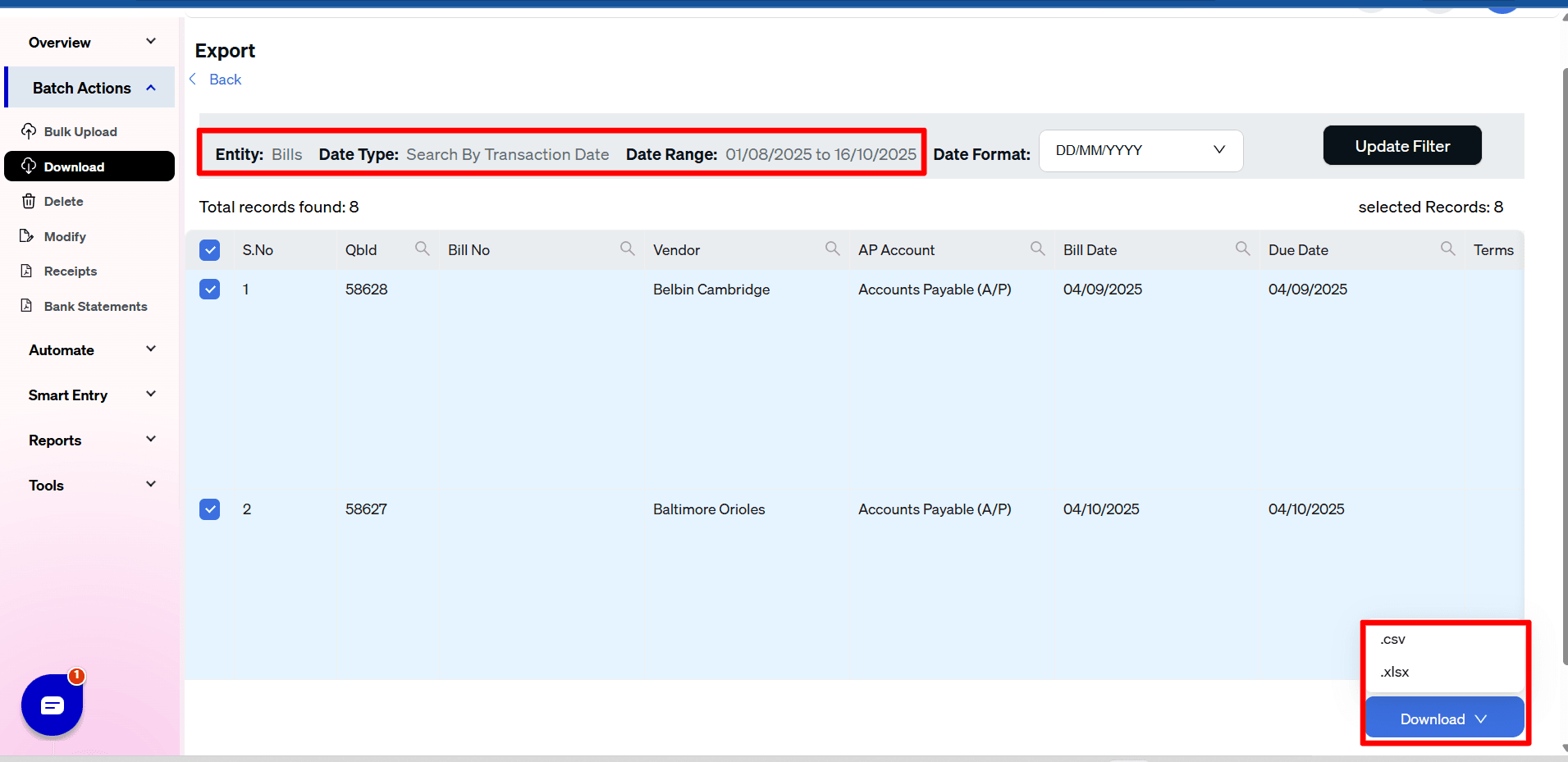1568x762 pixels.
Task: Click the Bank Statements icon
Action: tap(28, 306)
